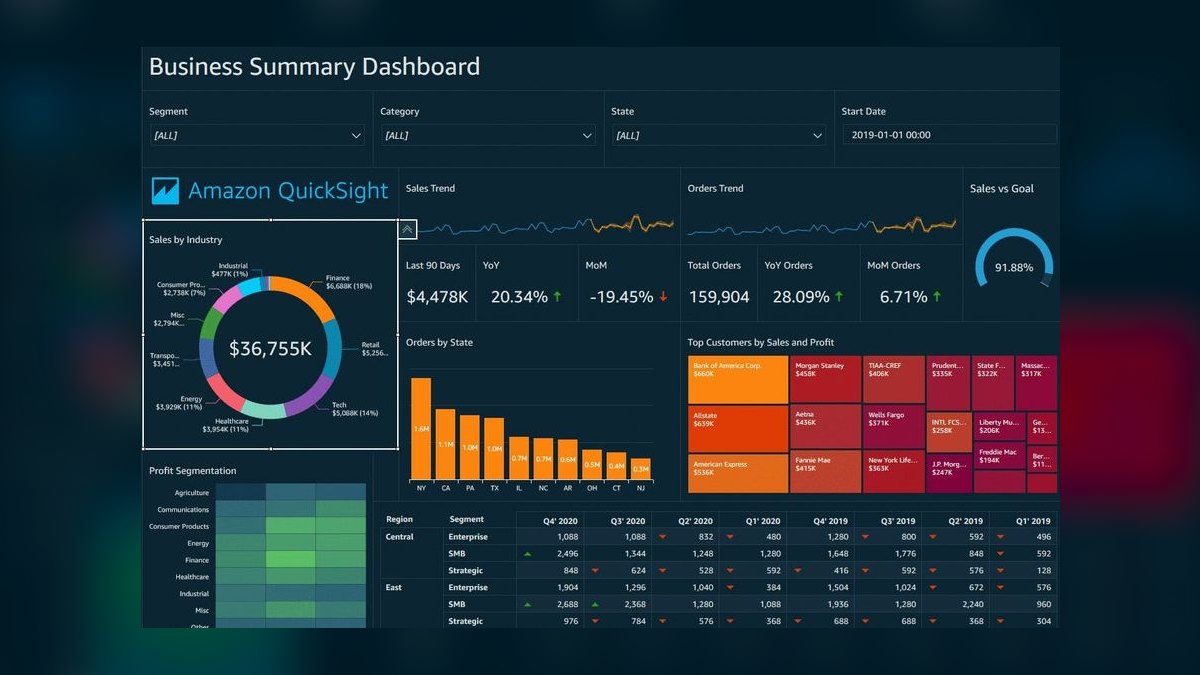Click the Sales vs Goal 91.88% gauge

(x=1013, y=259)
